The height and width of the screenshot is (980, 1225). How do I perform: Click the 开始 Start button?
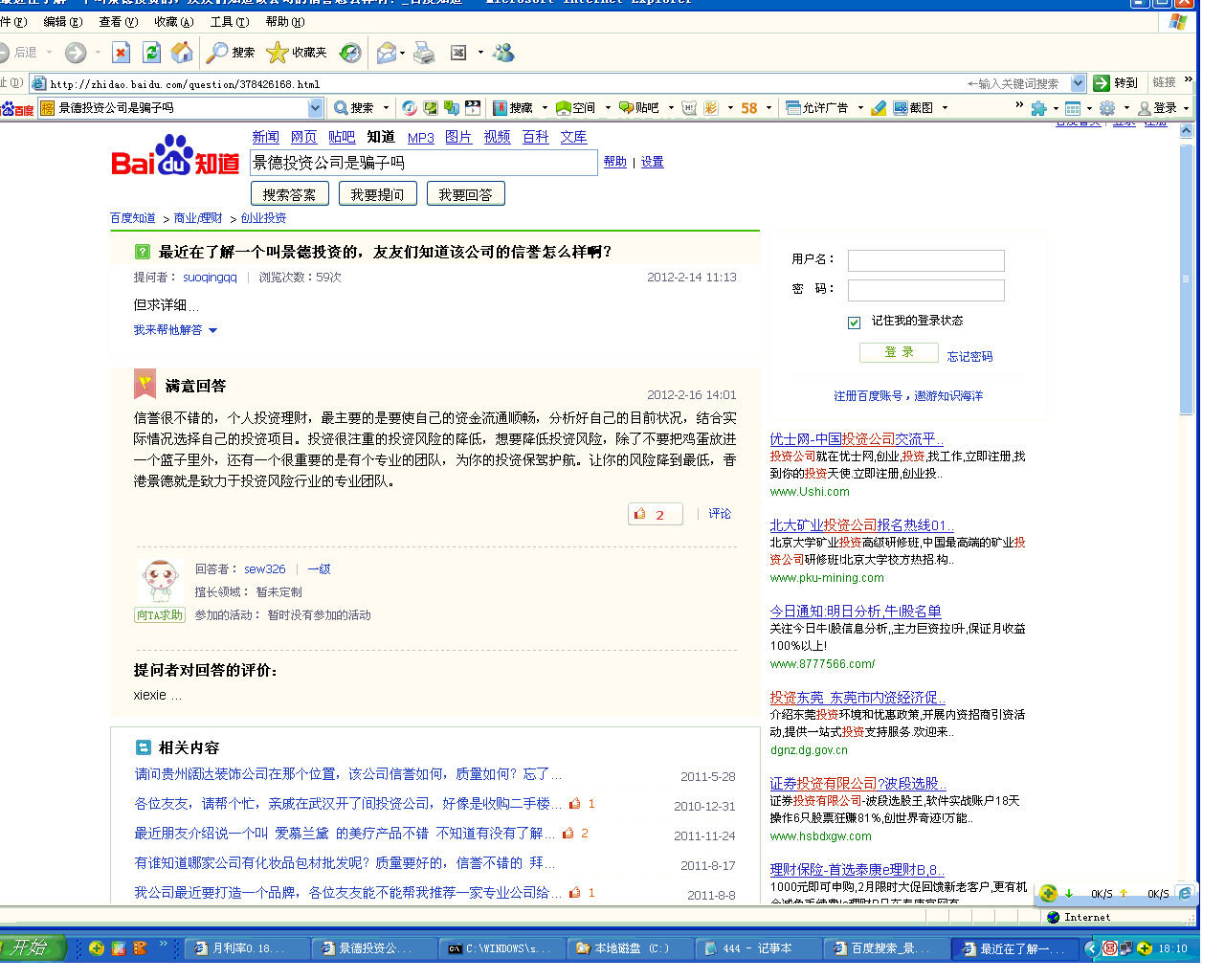pos(32,947)
